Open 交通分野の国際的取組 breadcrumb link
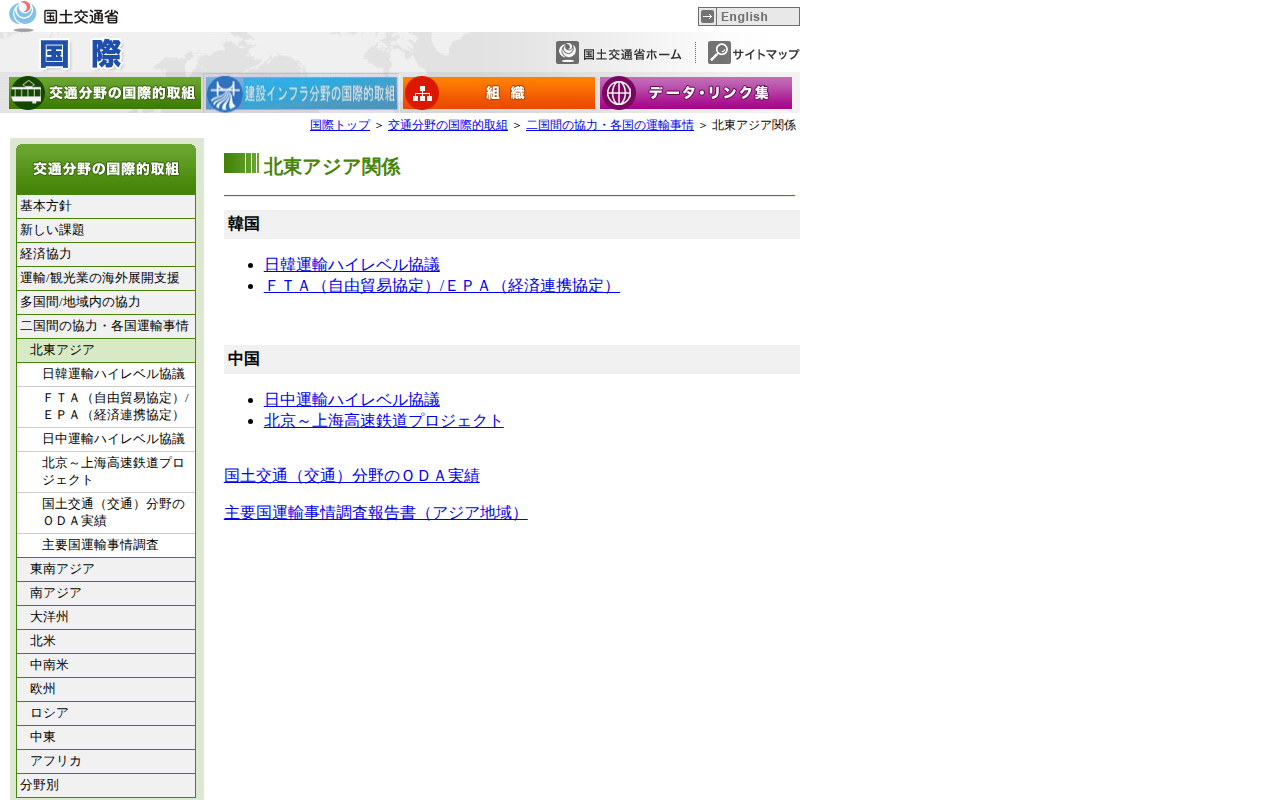 click(x=448, y=125)
